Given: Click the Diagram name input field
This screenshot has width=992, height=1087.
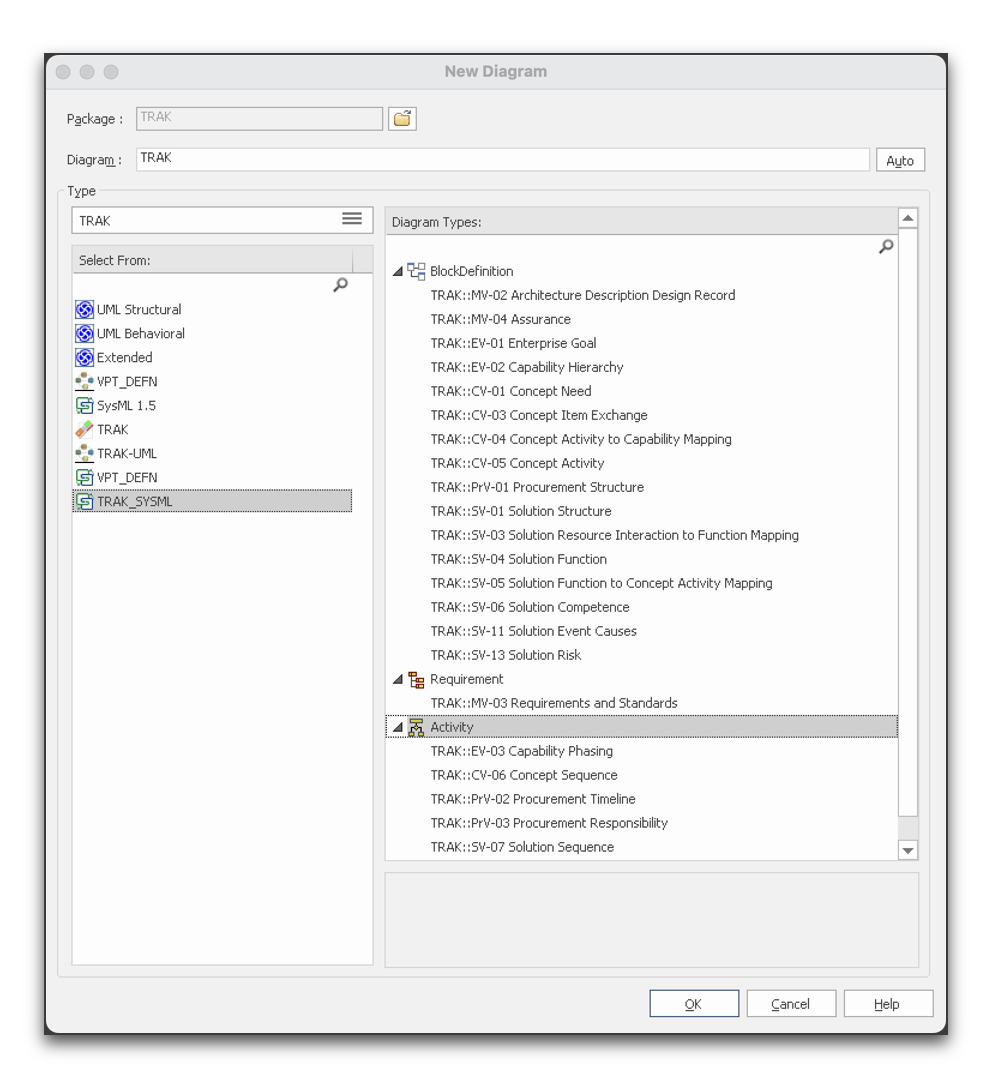Looking at the screenshot, I should pos(502,159).
